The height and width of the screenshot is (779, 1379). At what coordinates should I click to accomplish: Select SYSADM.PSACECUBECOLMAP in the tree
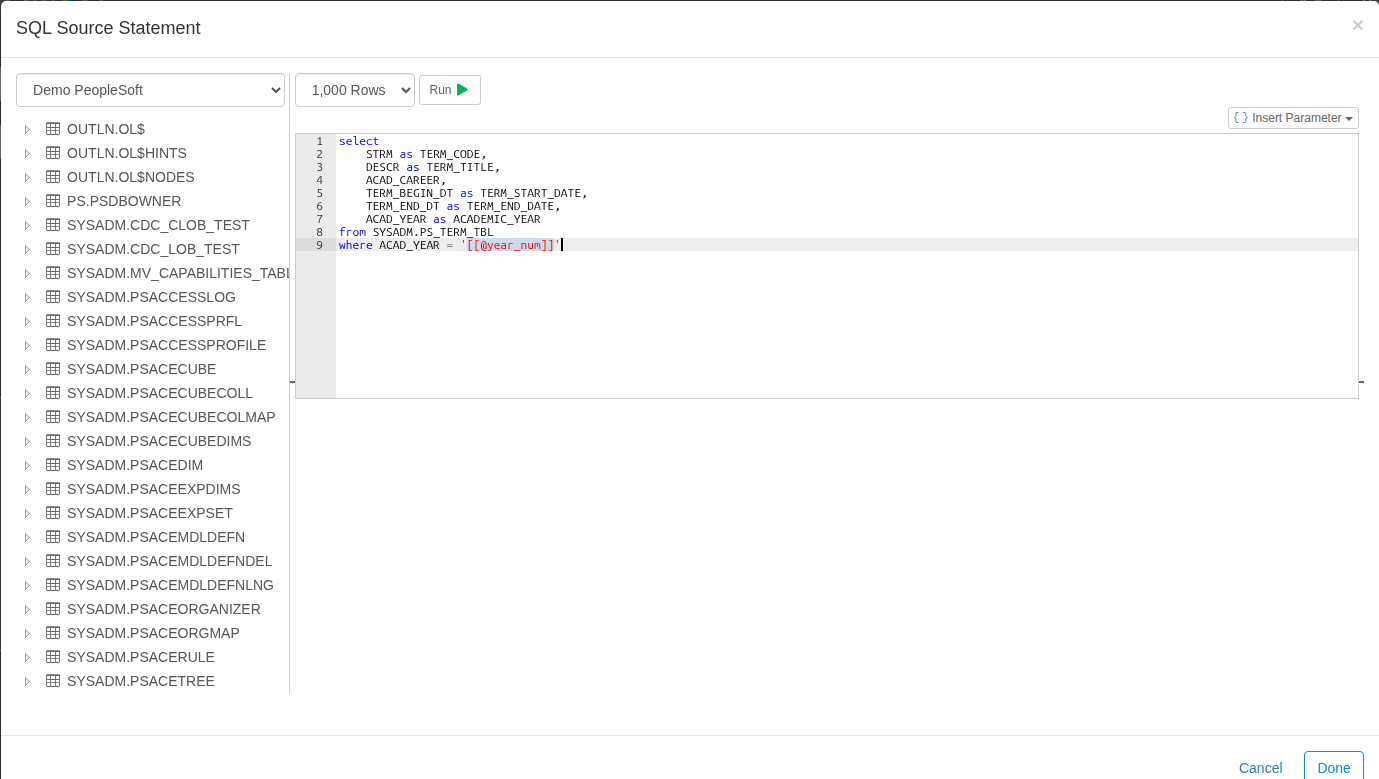tap(171, 417)
